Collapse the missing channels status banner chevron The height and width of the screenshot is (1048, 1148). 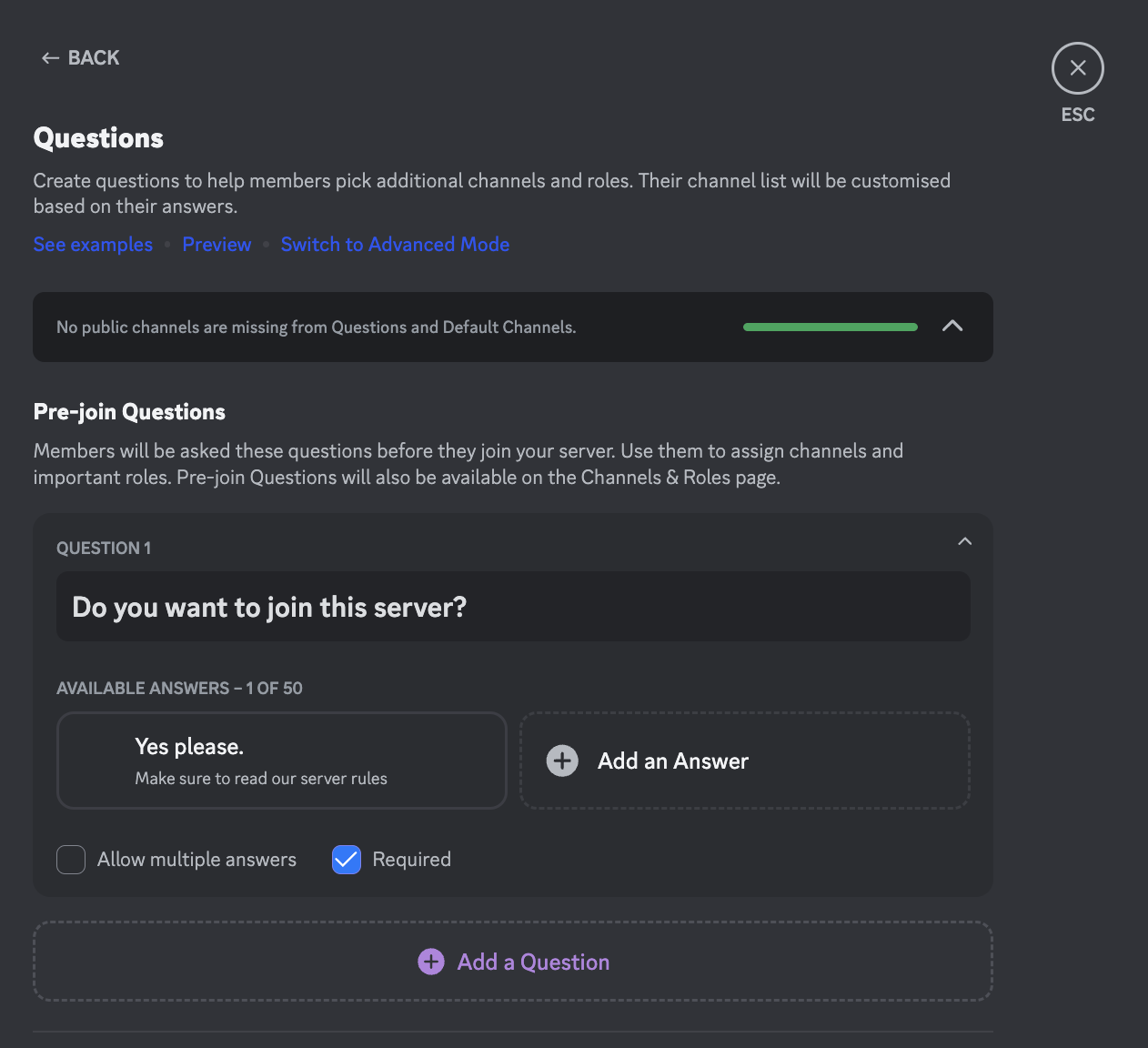tap(952, 326)
